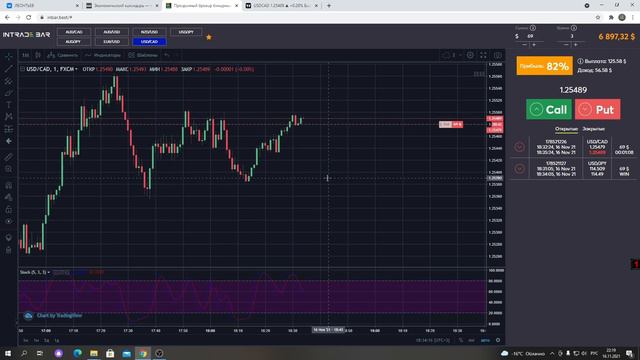
Task: Switch chart to fullscreen mode
Action: coord(483,55)
